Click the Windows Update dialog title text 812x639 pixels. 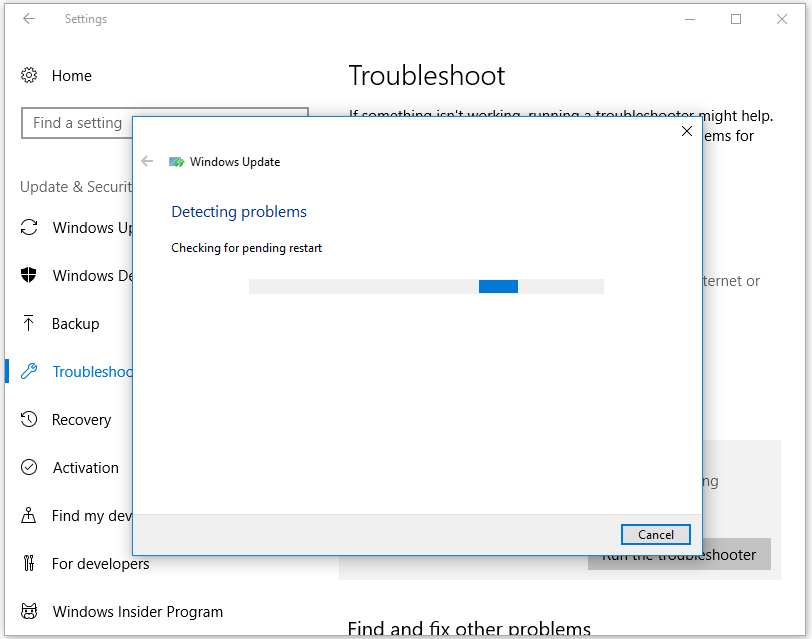point(235,162)
